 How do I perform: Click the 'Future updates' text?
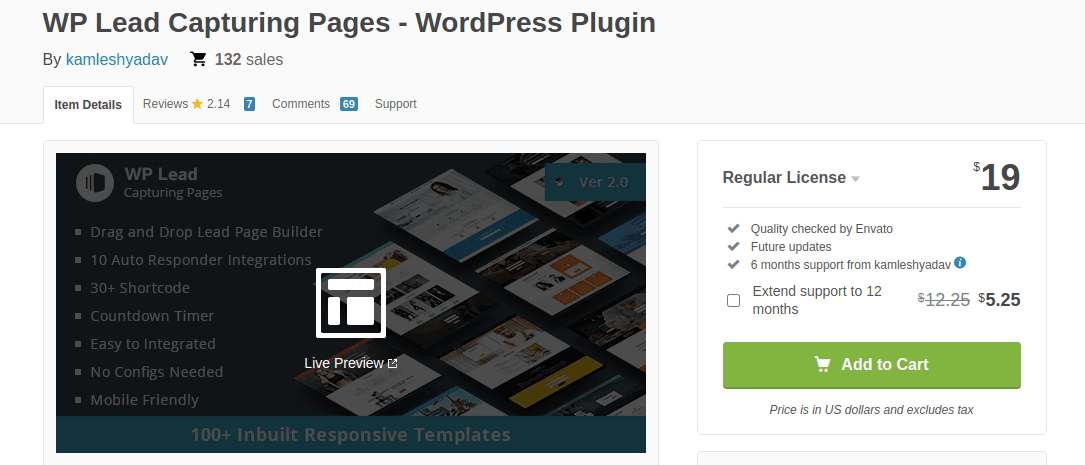(x=791, y=246)
